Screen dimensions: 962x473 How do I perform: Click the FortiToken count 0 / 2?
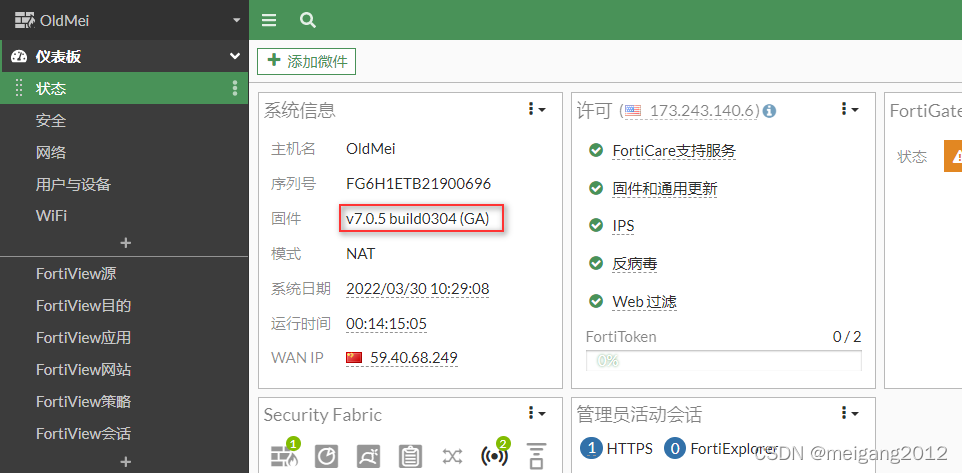(x=847, y=336)
